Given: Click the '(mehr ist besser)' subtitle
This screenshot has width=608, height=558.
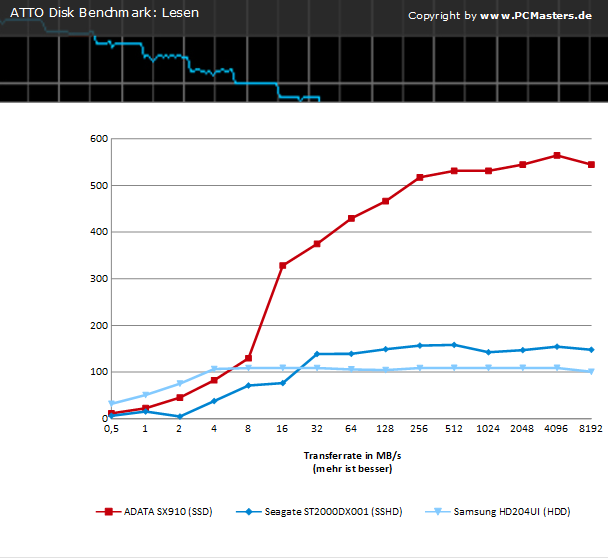Looking at the screenshot, I should click(x=352, y=469).
